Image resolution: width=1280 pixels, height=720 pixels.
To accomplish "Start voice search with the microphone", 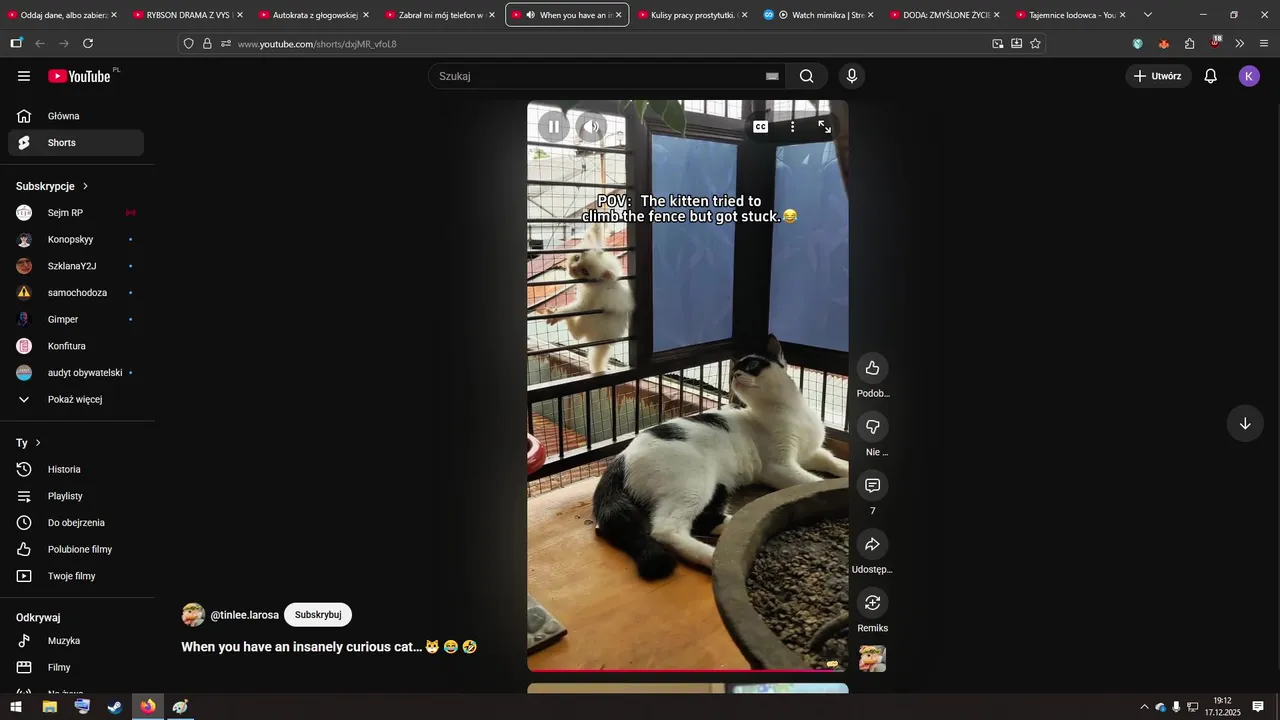I will coord(852,76).
